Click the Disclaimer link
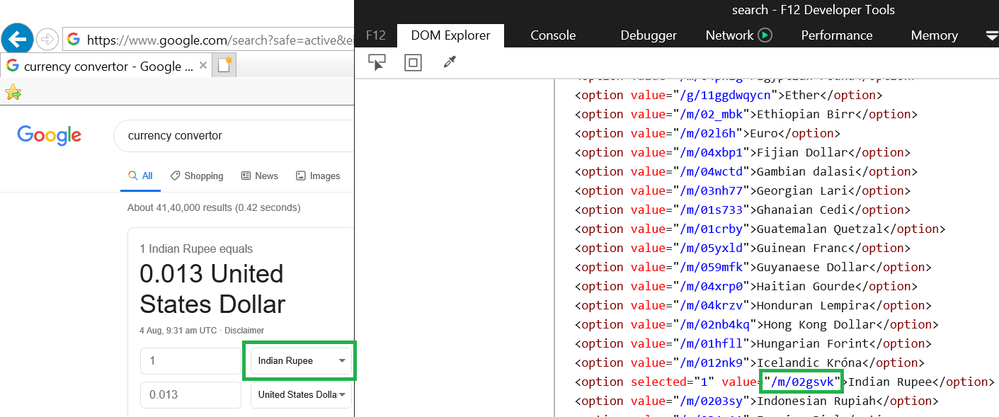This screenshot has width=999, height=417. point(244,330)
